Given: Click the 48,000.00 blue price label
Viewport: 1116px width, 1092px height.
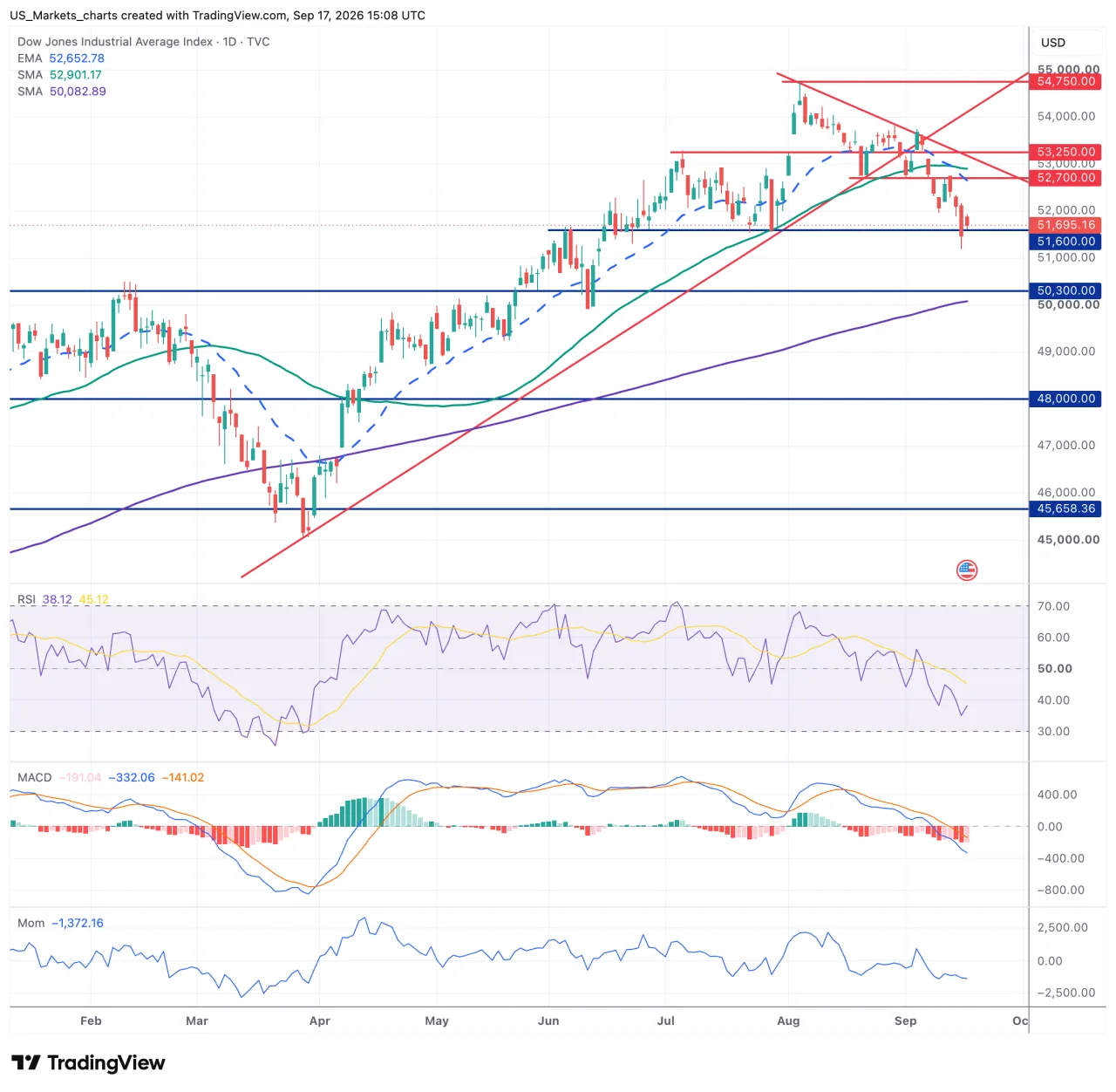Looking at the screenshot, I should coord(1065,399).
